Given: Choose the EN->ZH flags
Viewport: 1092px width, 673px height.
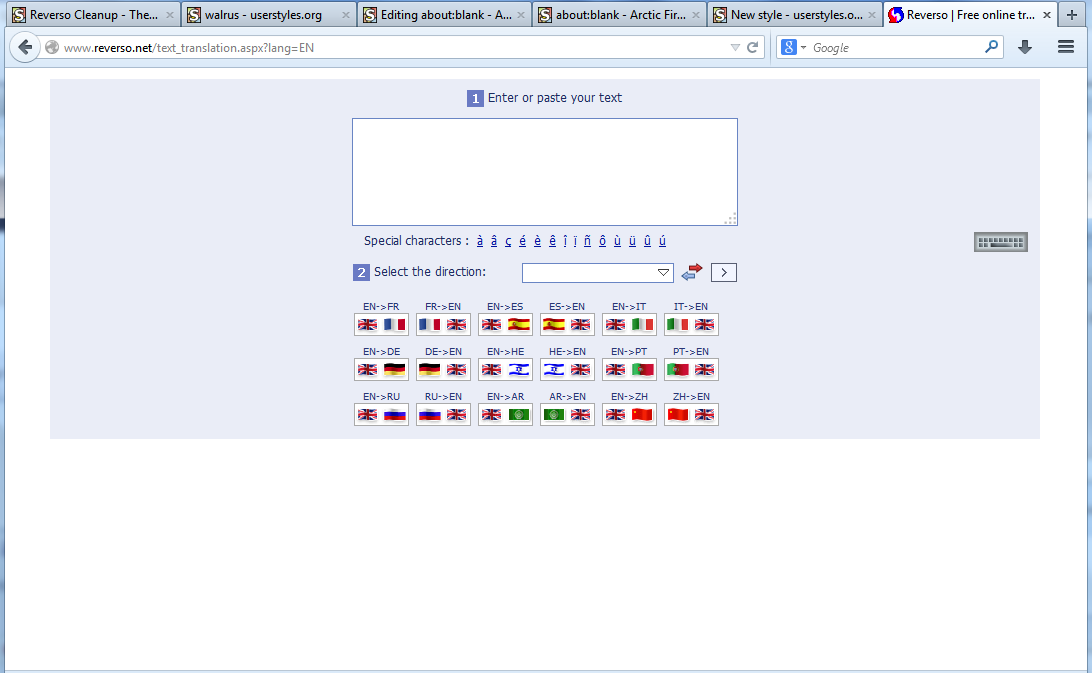Looking at the screenshot, I should click(x=629, y=415).
